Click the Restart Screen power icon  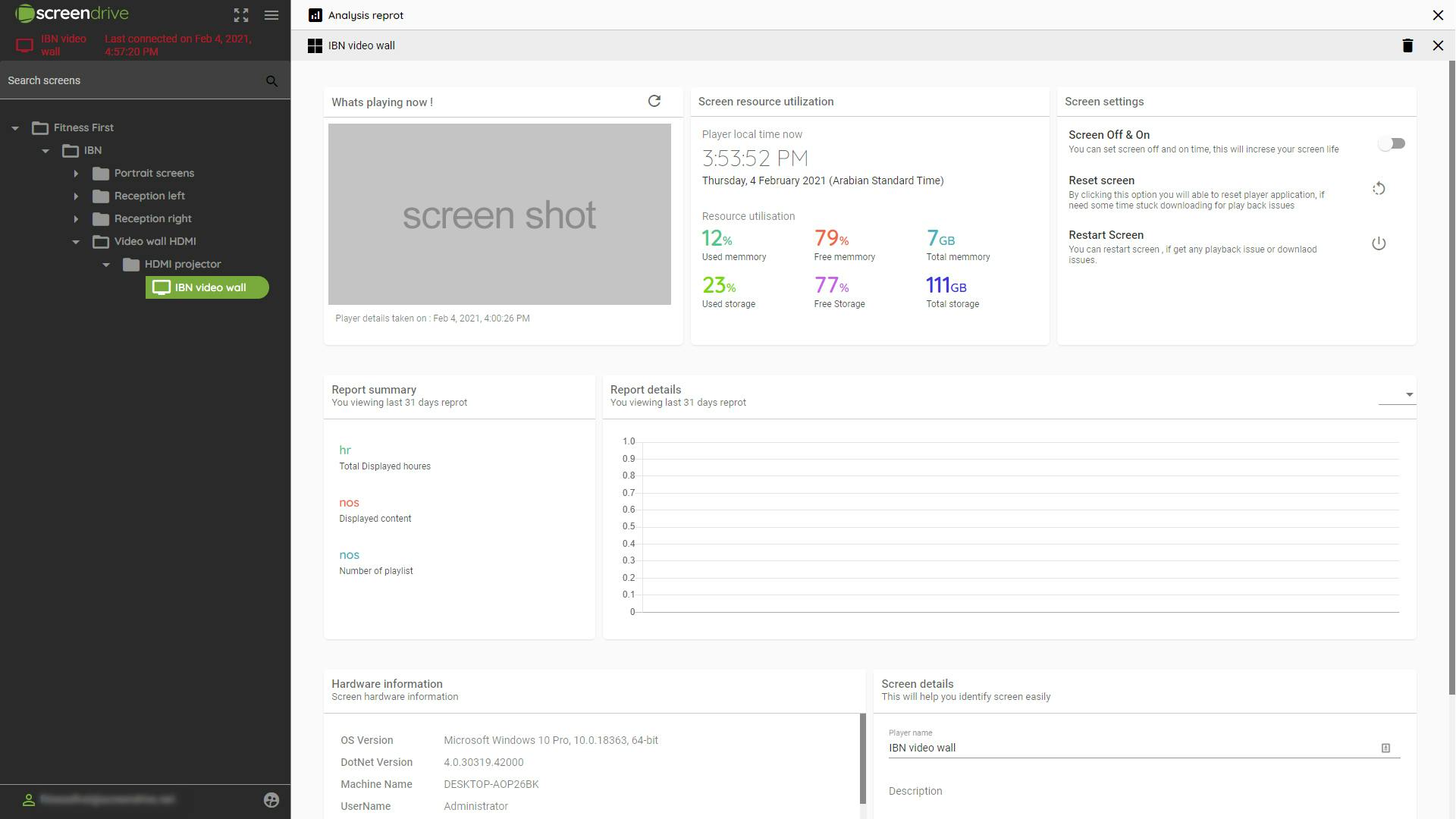coord(1379,243)
